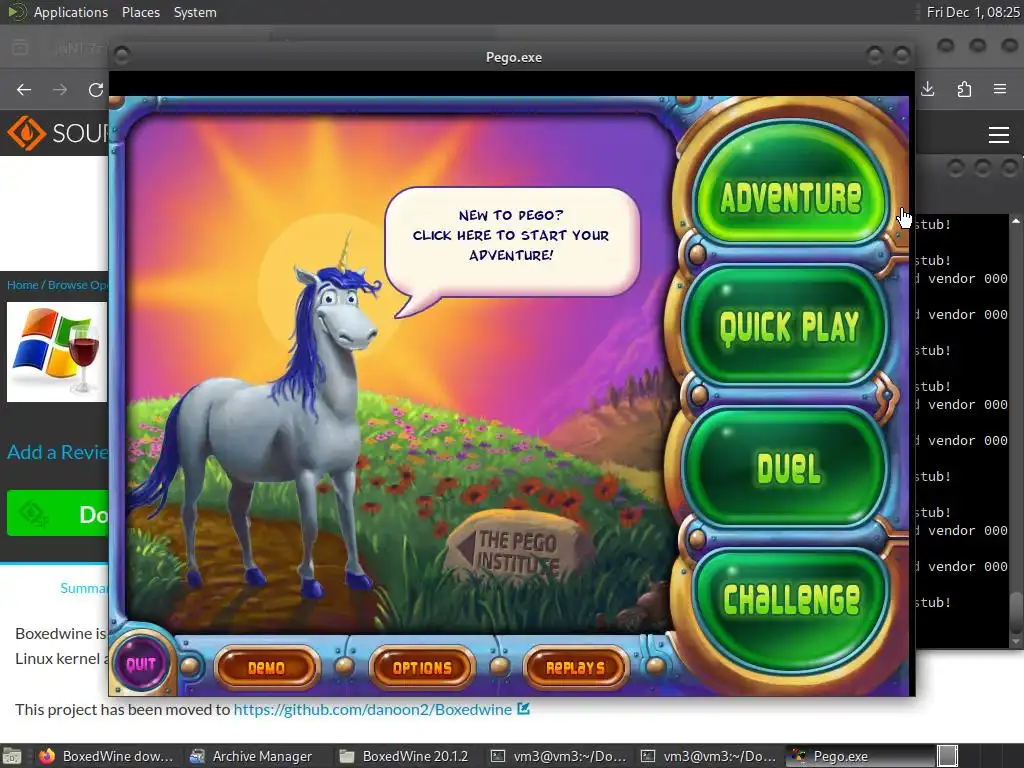The width and height of the screenshot is (1024, 768).
Task: Click the BoxedWine project icon thumbnail
Action: 57,351
